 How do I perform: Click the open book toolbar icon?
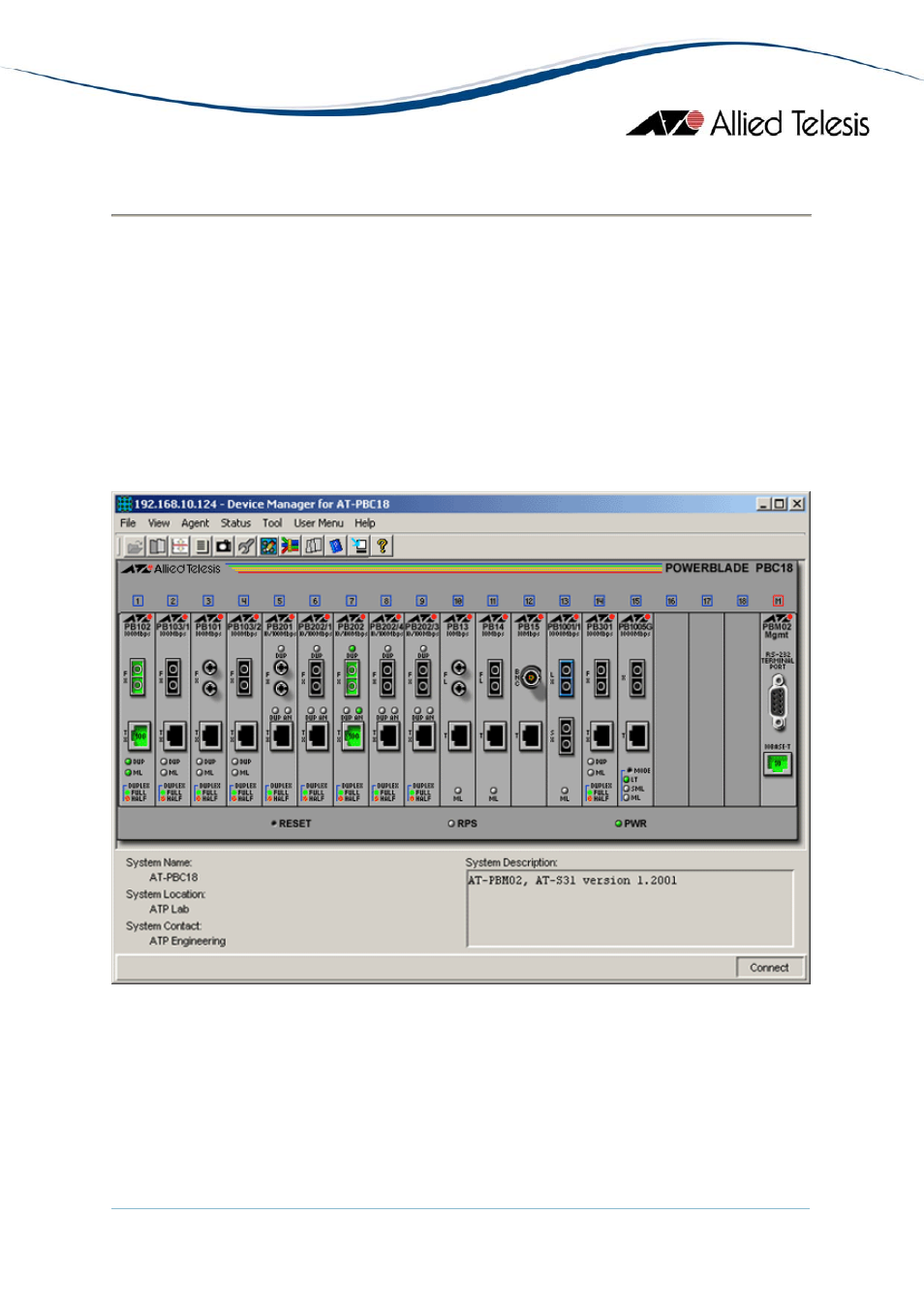[157, 546]
